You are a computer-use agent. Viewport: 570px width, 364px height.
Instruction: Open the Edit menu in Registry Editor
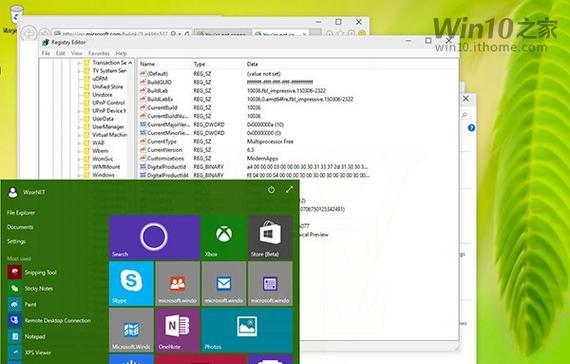pos(60,53)
